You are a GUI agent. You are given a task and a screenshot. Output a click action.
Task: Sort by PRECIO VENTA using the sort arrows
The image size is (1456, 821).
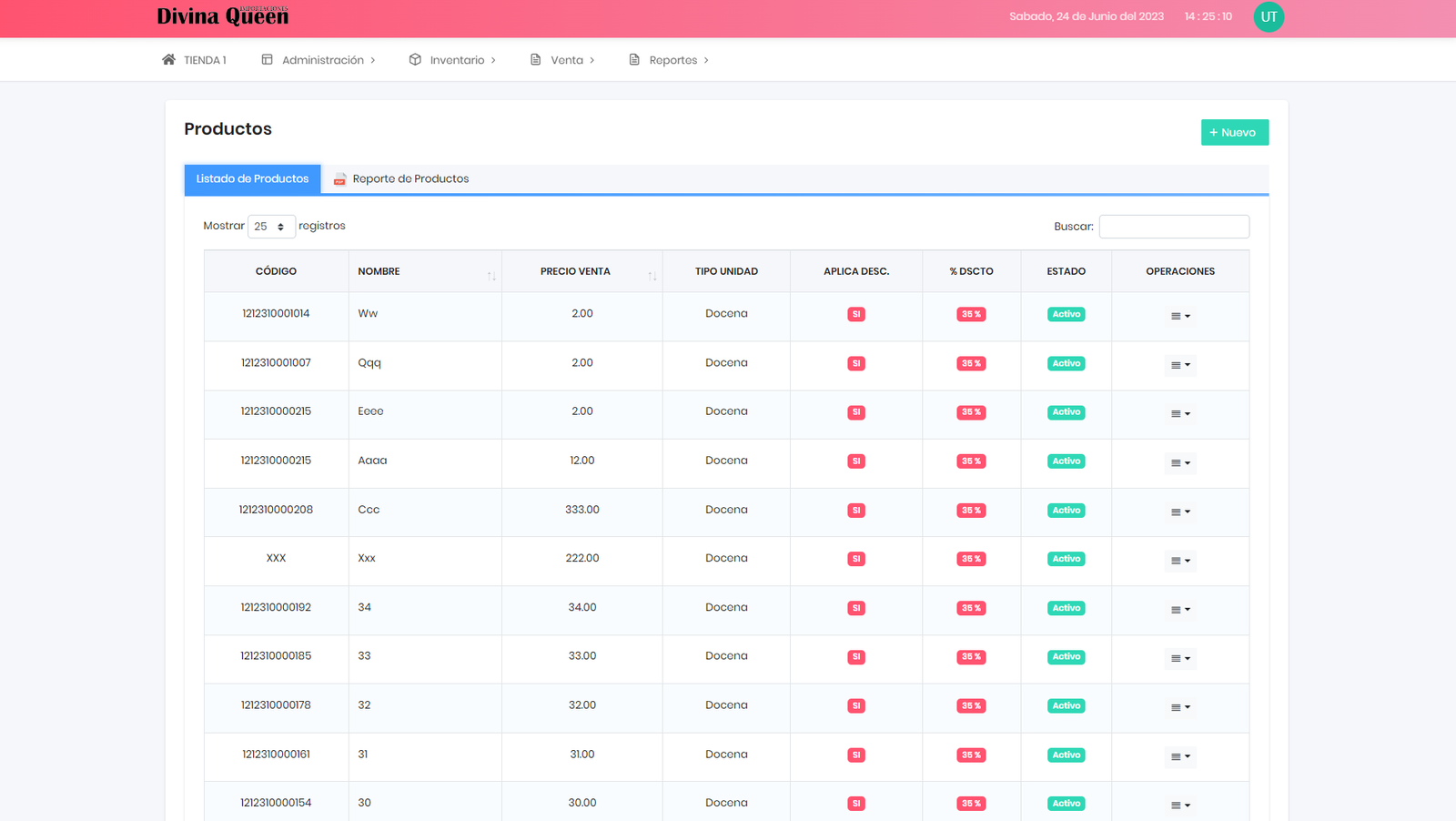pos(652,276)
